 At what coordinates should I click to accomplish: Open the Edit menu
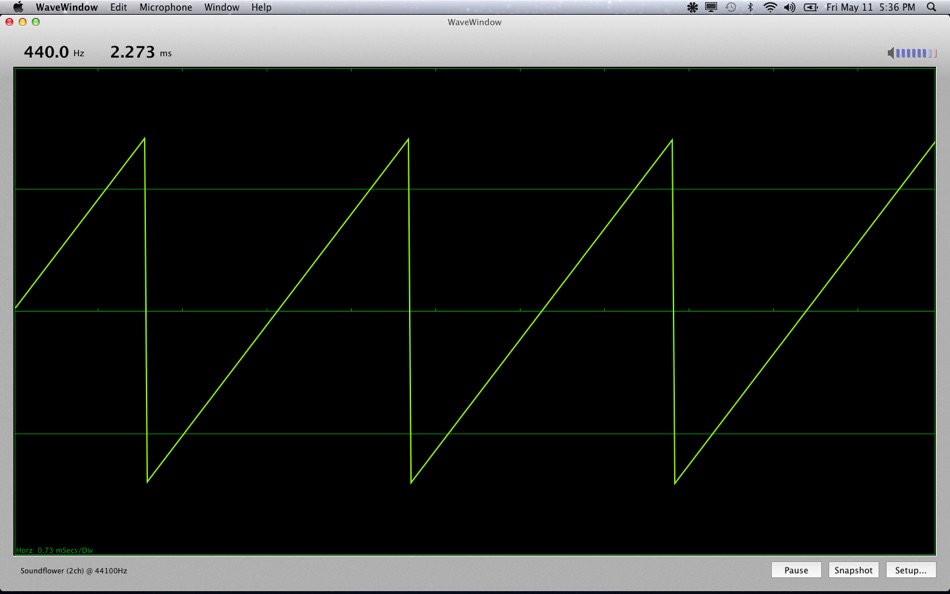tap(118, 7)
